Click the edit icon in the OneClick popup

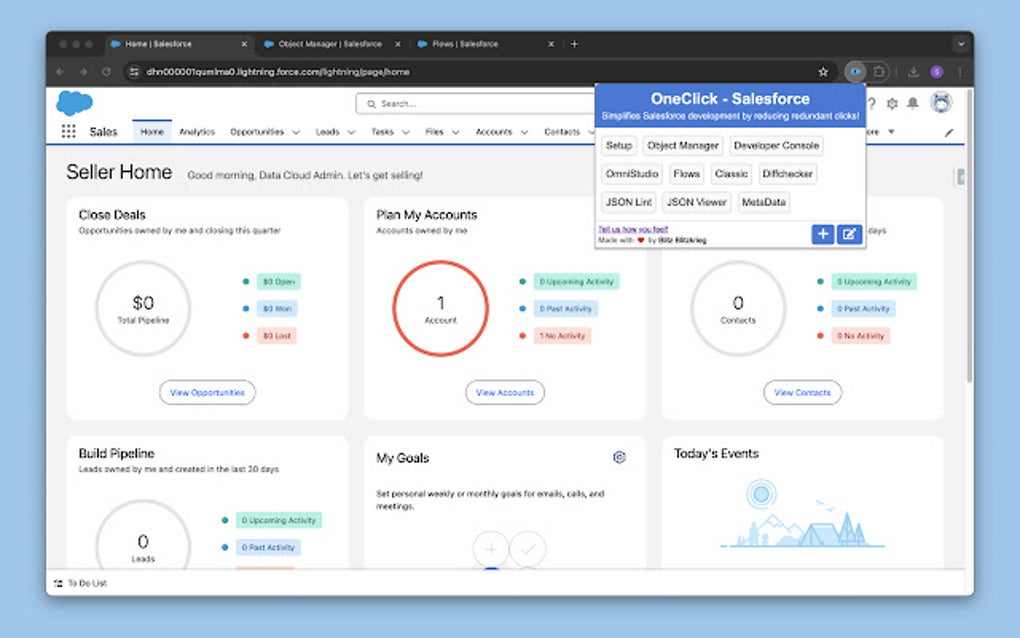pyautogui.click(x=849, y=233)
